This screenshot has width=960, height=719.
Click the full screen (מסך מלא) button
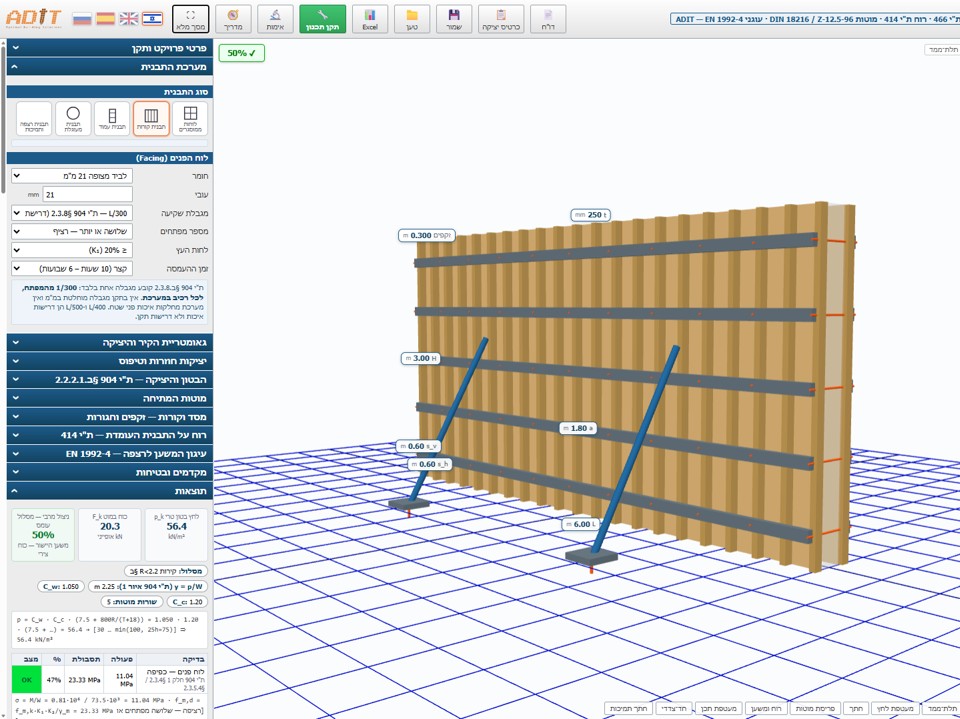click(190, 19)
